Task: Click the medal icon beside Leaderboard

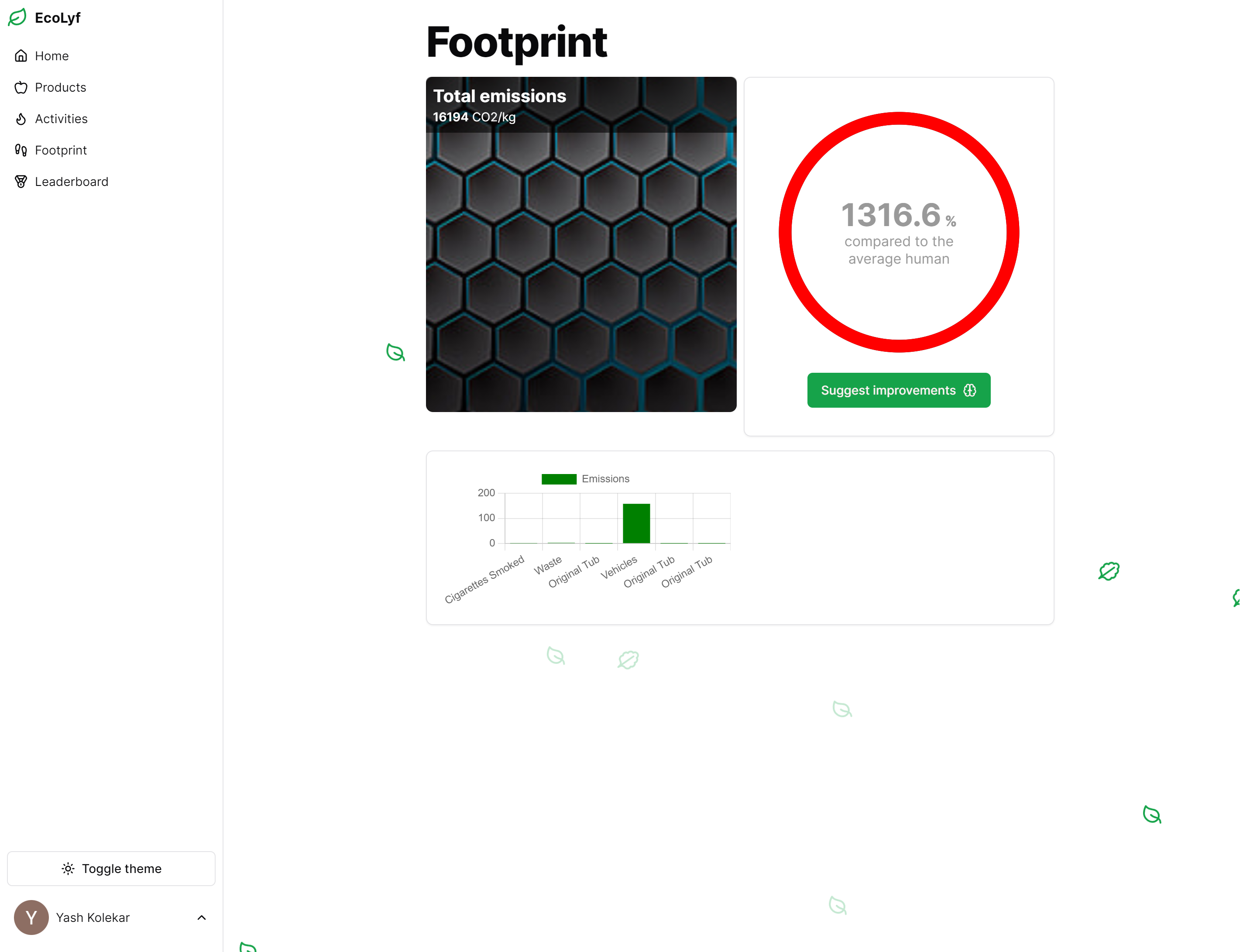Action: click(x=21, y=181)
